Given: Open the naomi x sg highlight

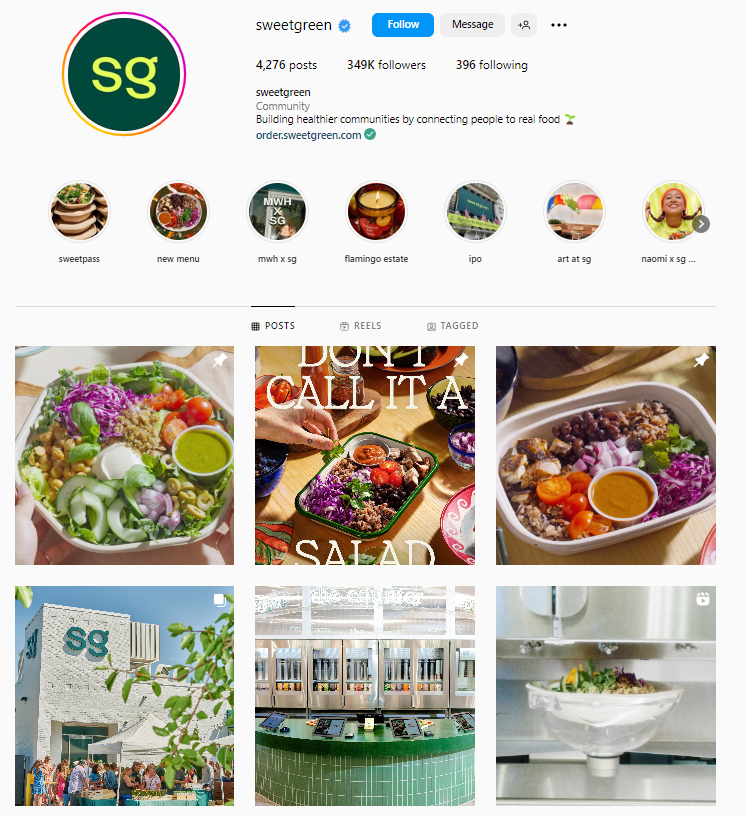Looking at the screenshot, I should (673, 212).
